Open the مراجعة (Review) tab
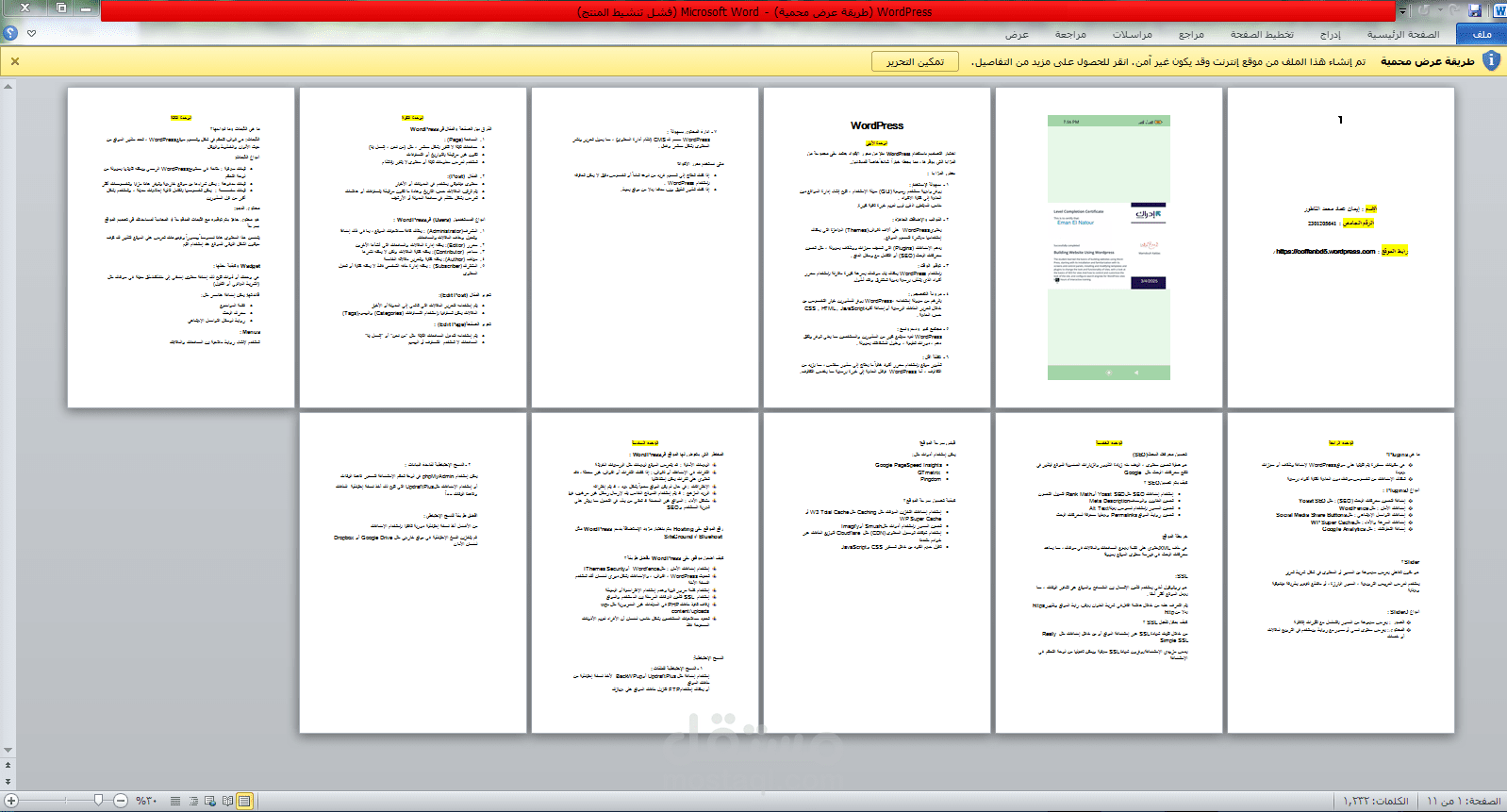Image resolution: width=1507 pixels, height=812 pixels. coord(1070,34)
